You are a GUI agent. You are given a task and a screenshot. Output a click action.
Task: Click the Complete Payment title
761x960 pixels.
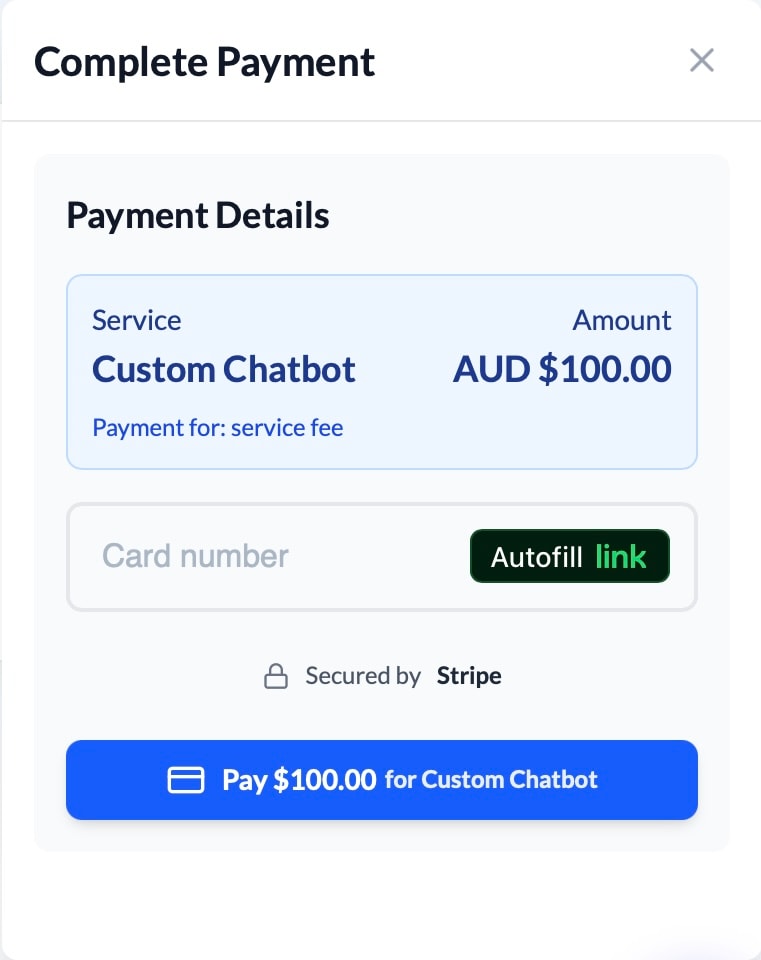pyautogui.click(x=204, y=61)
